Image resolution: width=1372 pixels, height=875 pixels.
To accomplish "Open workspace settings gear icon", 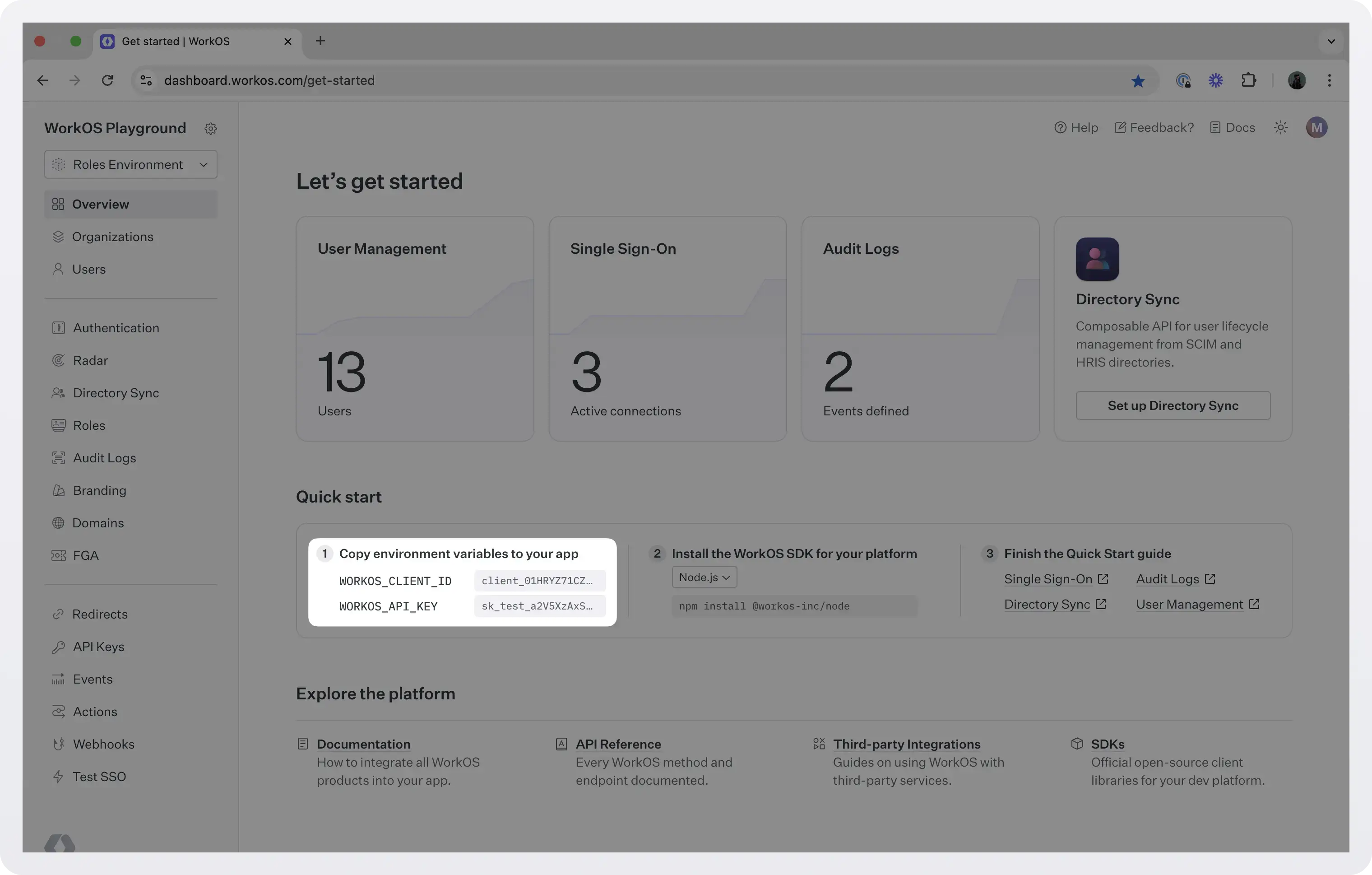I will click(210, 128).
